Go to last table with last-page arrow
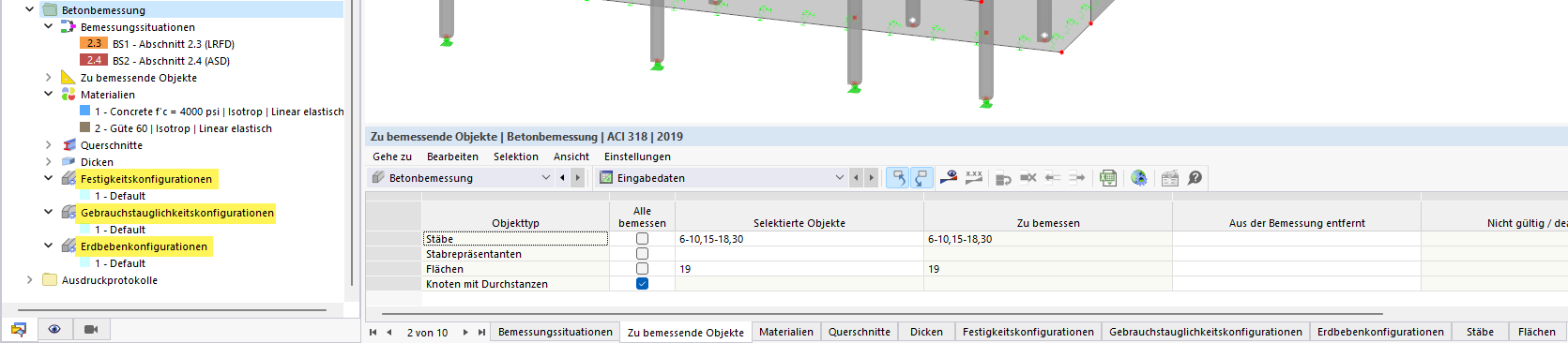This screenshot has width=1568, height=343. point(481,332)
